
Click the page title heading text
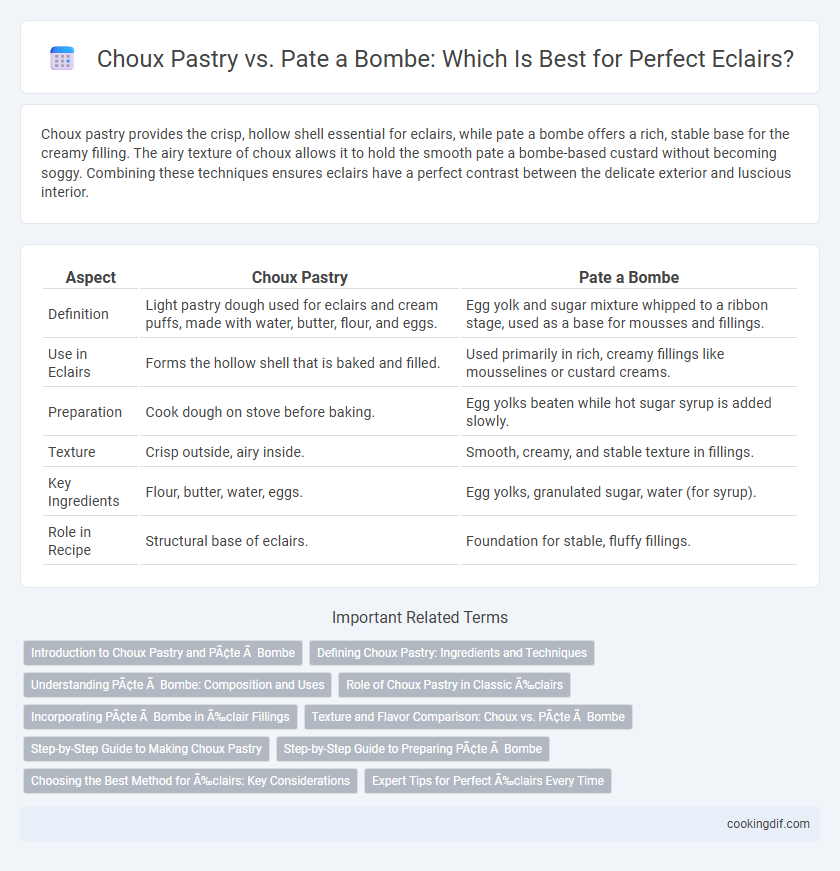[445, 59]
